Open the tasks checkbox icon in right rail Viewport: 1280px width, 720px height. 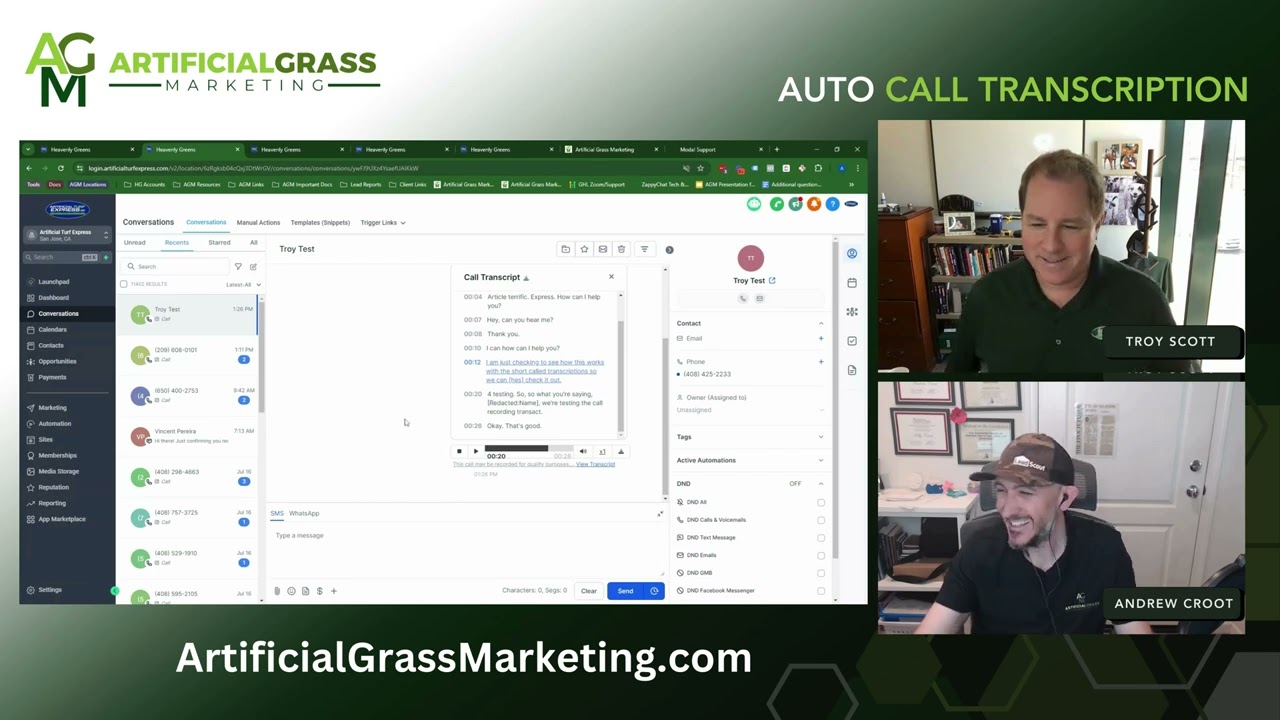click(851, 341)
